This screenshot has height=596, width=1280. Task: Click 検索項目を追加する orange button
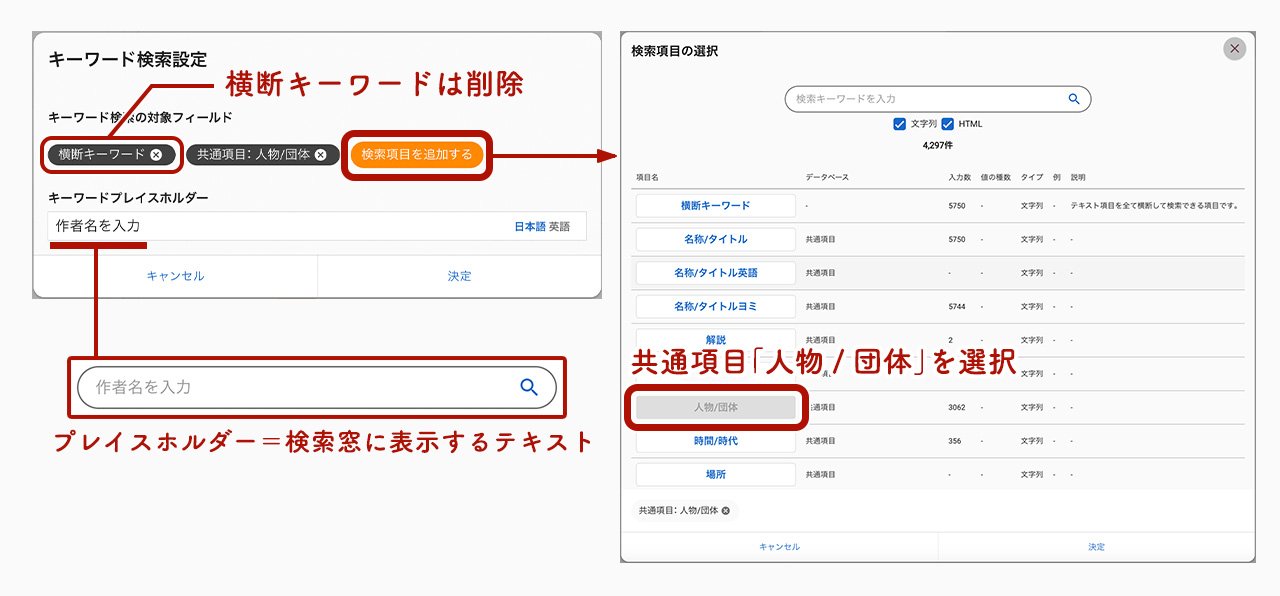(417, 155)
